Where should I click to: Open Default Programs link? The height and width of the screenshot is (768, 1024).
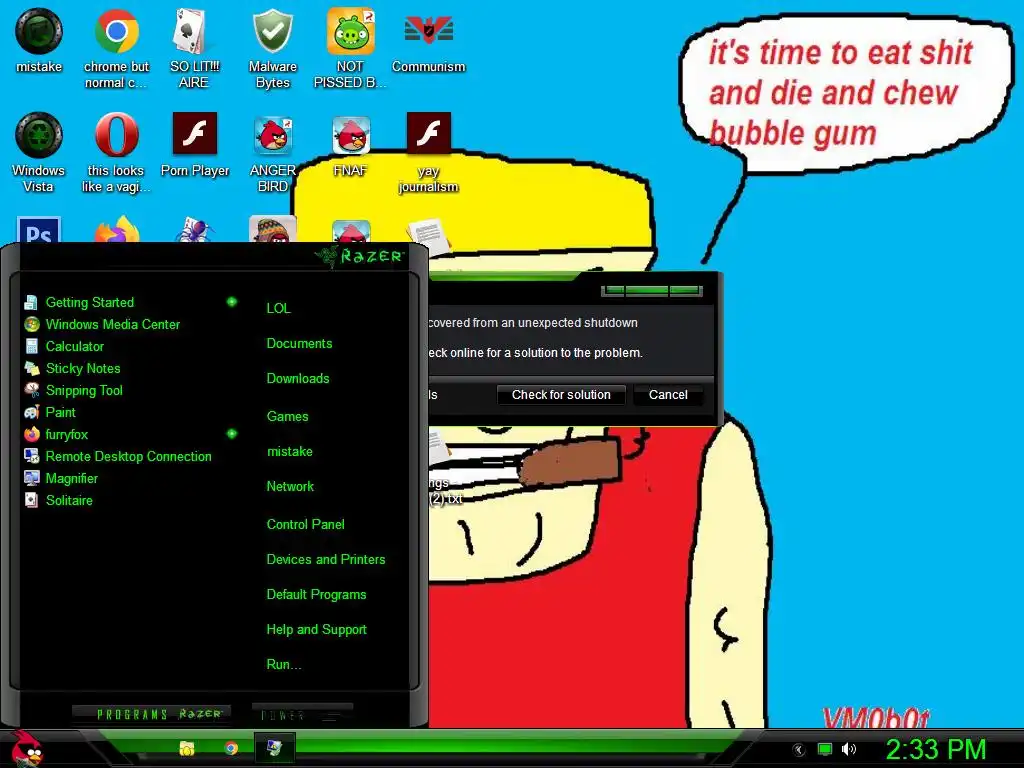tap(316, 595)
